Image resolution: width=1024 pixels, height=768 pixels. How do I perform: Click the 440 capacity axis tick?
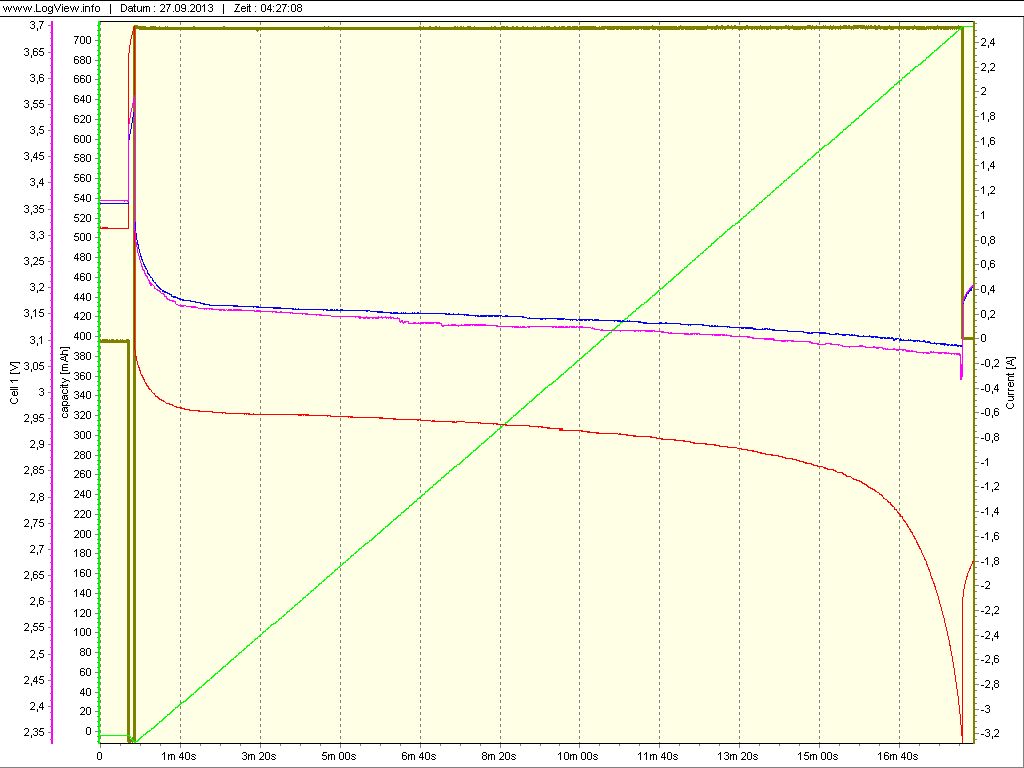(83, 297)
